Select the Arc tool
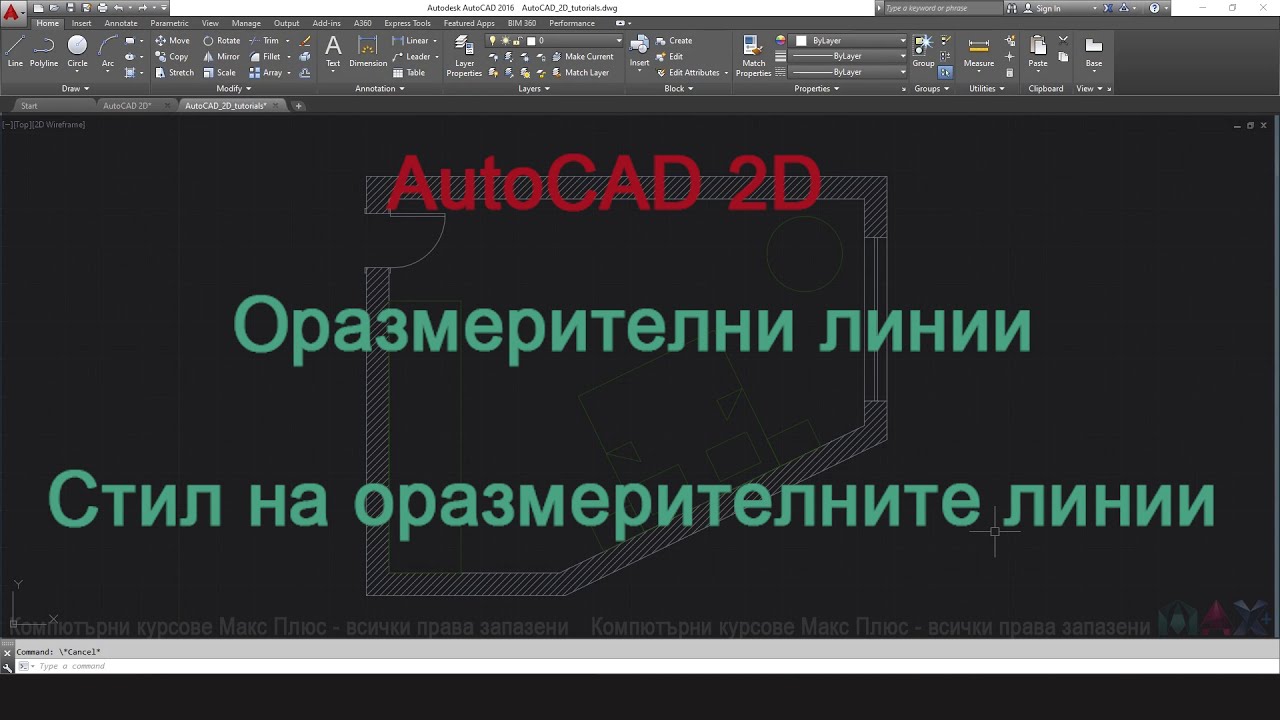The image size is (1280, 720). pos(108,51)
